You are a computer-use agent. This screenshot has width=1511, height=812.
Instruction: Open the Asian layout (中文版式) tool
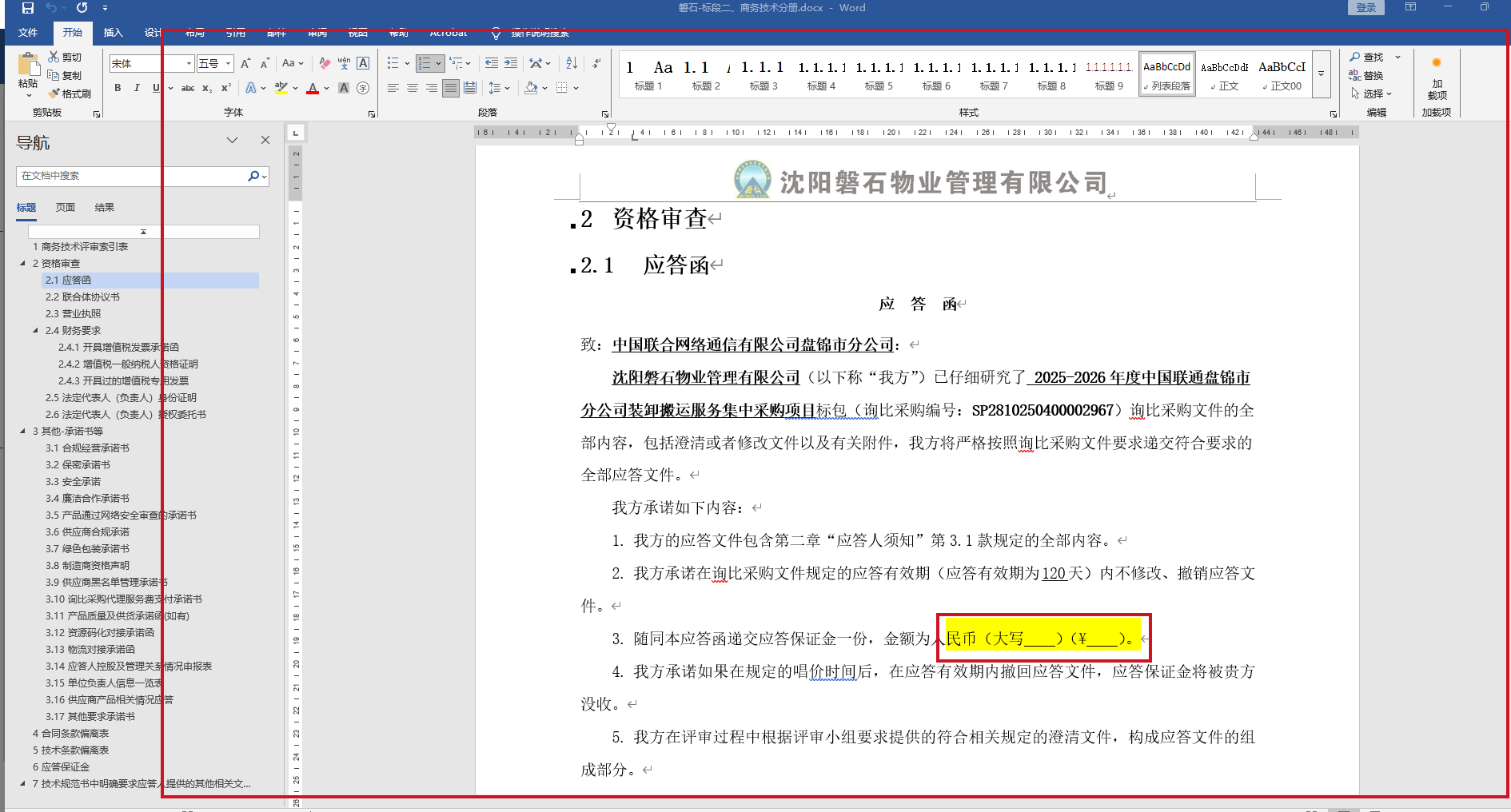536,63
